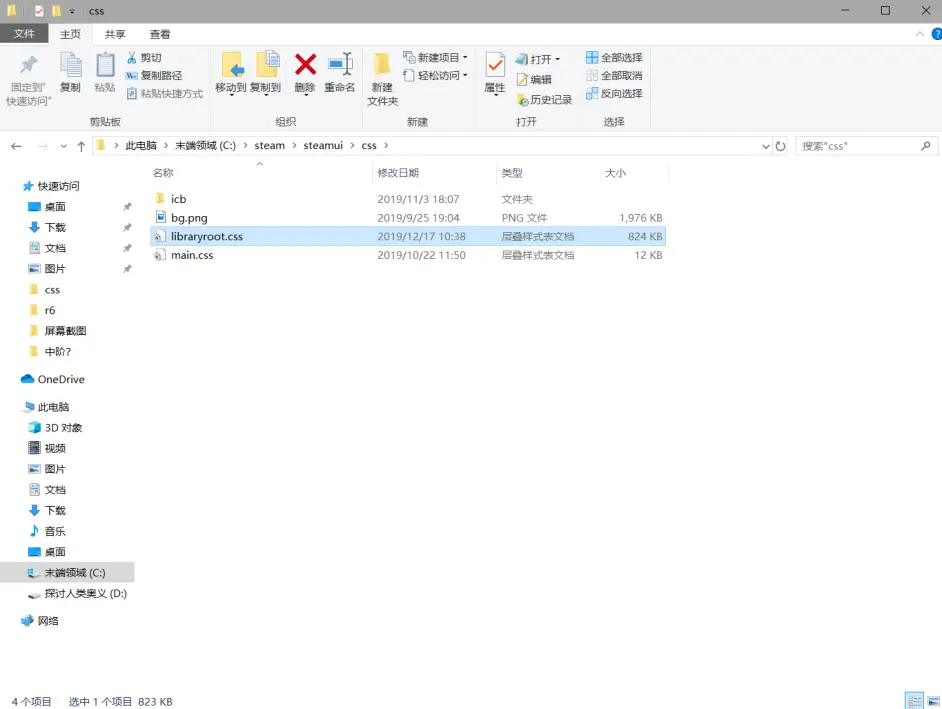Open 屏幕截图 folder in Quick access
This screenshot has width=942, height=709.
[x=65, y=330]
